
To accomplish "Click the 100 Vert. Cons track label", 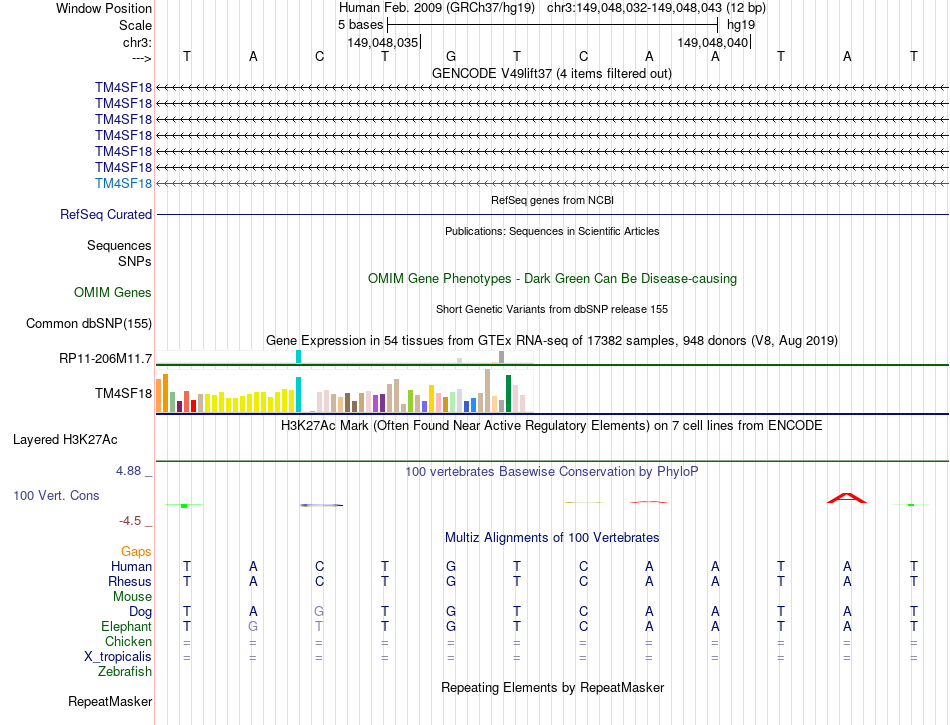I will pos(56,495).
